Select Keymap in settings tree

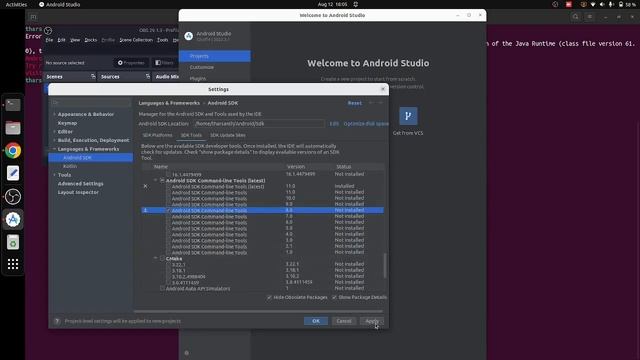67,123
